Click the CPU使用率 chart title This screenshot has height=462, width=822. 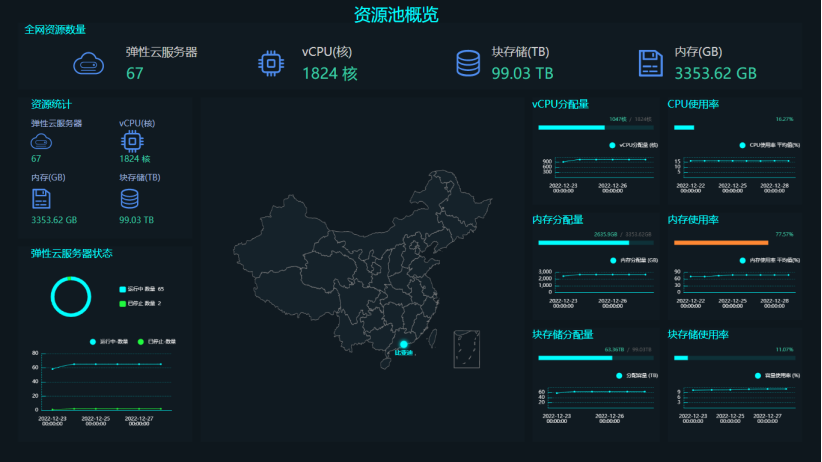pyautogui.click(x=693, y=104)
